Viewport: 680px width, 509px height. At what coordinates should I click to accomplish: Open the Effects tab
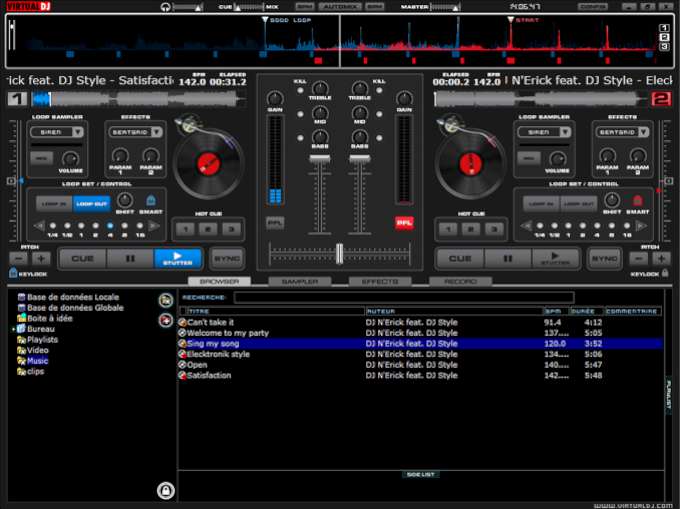(x=380, y=281)
